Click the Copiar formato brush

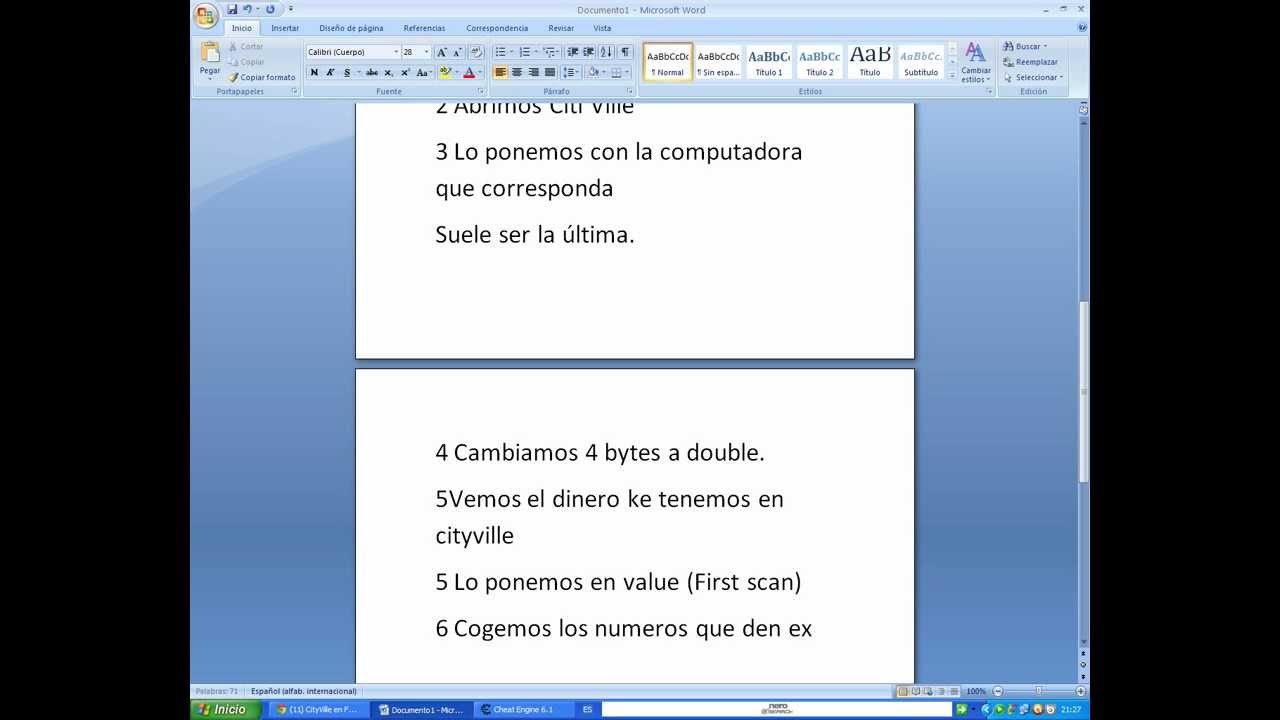[x=262, y=77]
